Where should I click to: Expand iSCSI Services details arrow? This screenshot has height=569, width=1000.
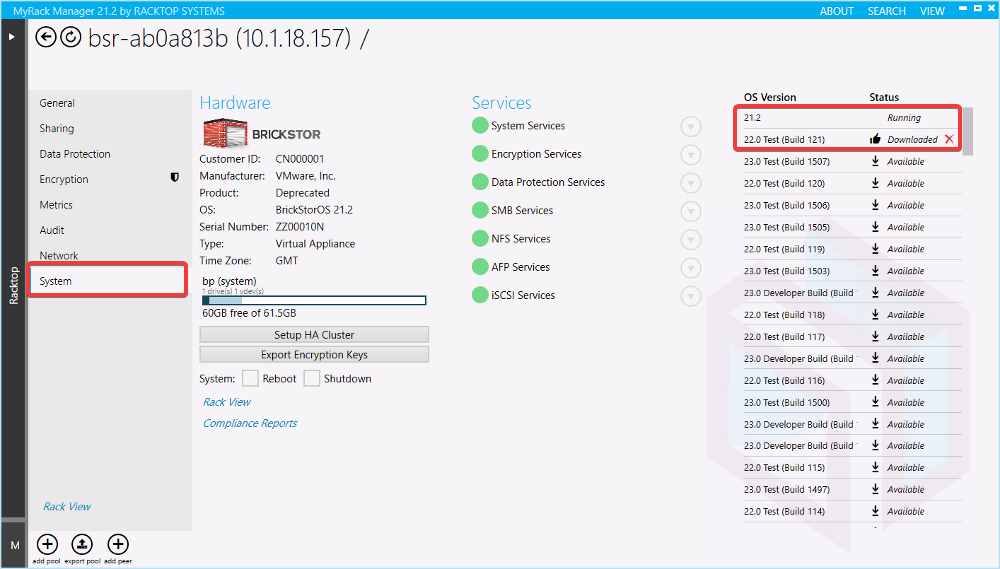point(691,296)
